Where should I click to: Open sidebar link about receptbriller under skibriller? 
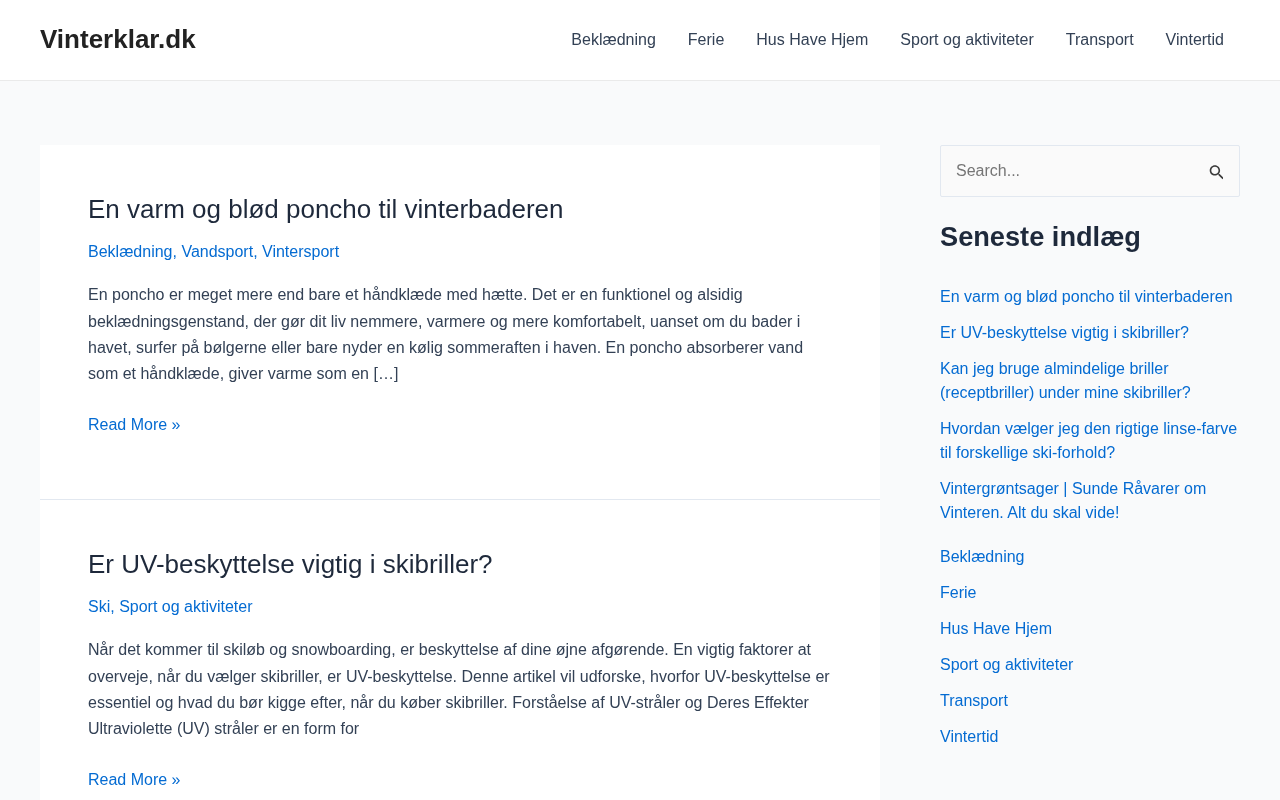pyautogui.click(x=1065, y=381)
